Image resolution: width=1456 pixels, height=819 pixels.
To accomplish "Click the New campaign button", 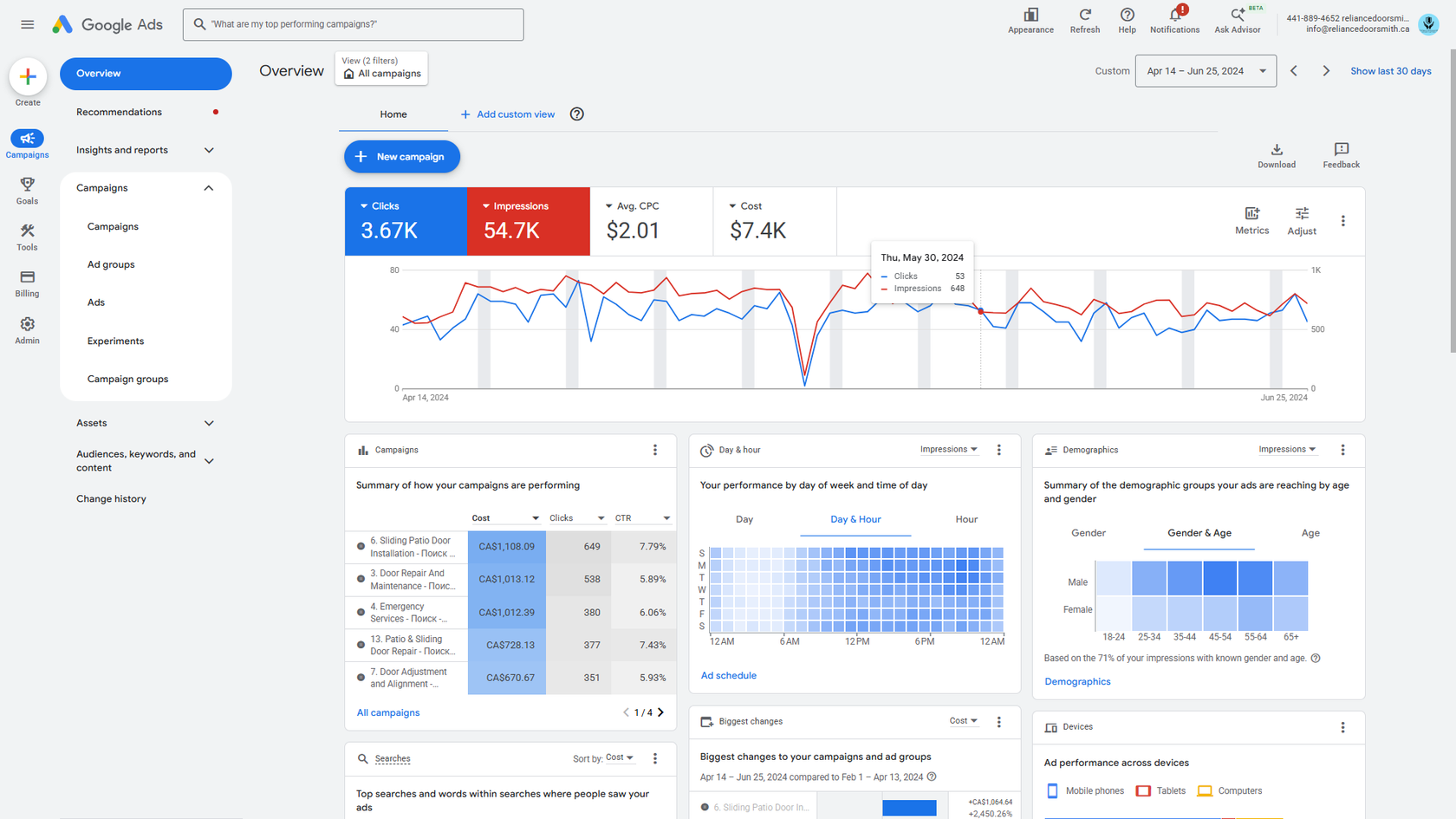I will coord(402,157).
